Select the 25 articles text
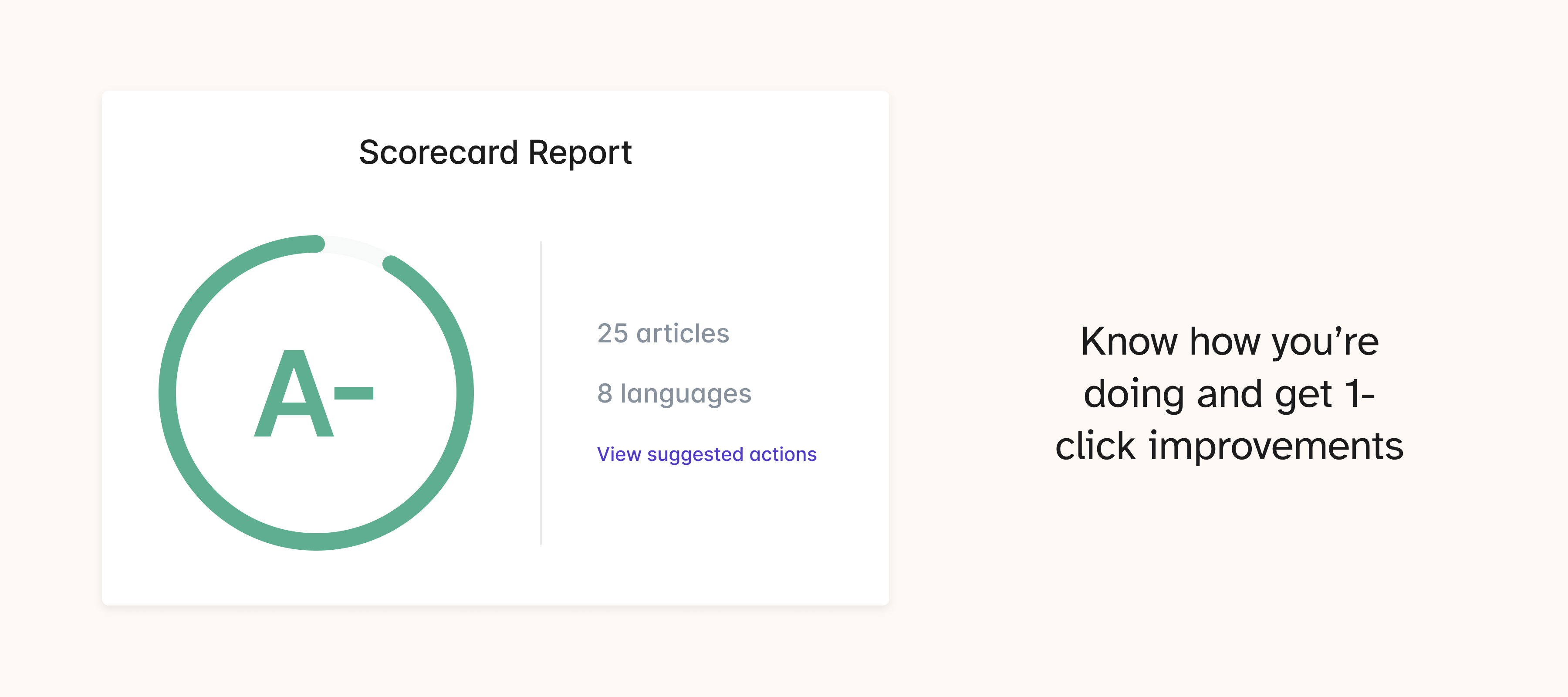Screen dimensions: 1568x697 coord(663,334)
